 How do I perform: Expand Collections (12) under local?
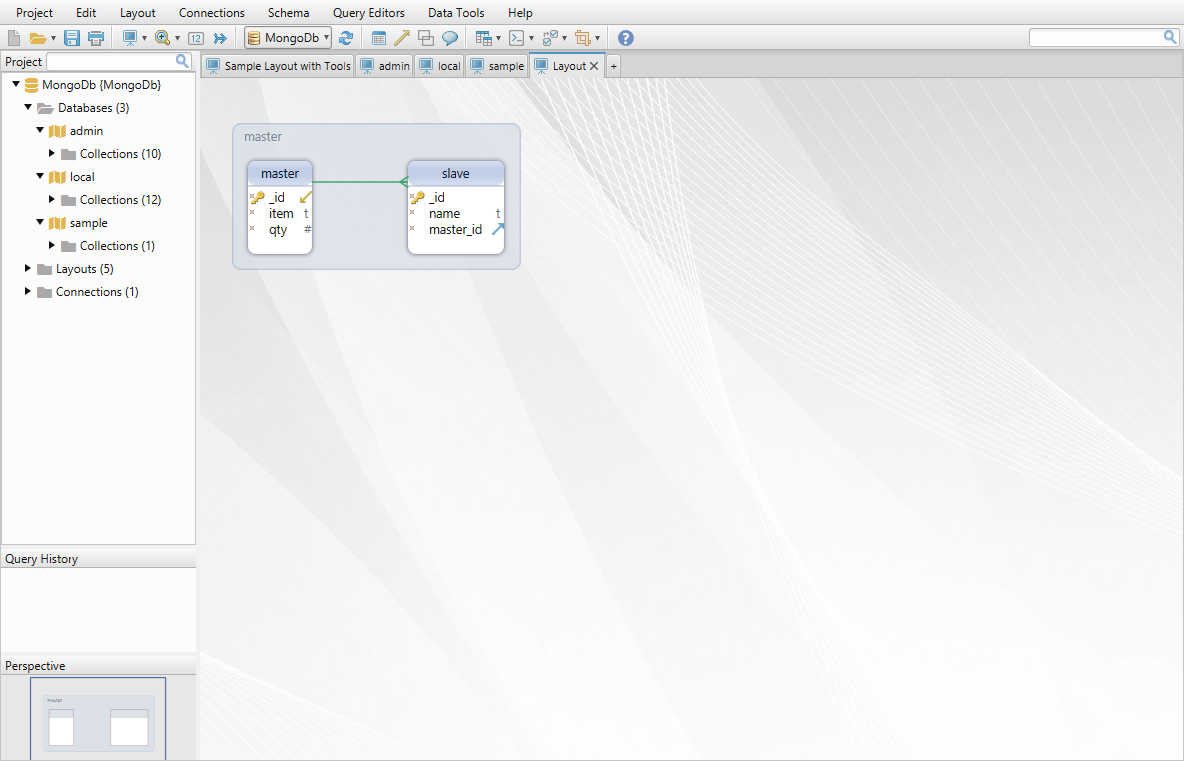click(51, 199)
